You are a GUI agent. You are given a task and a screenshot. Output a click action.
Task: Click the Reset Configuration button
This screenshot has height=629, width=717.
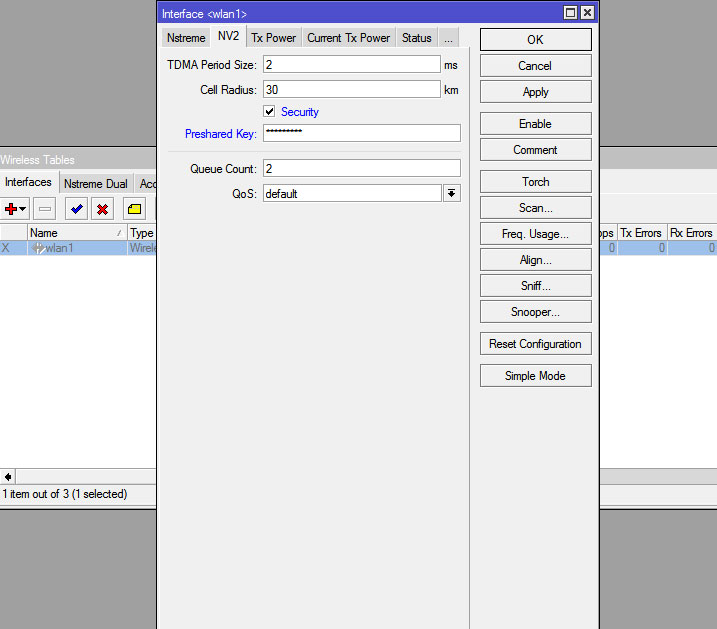click(x=535, y=344)
